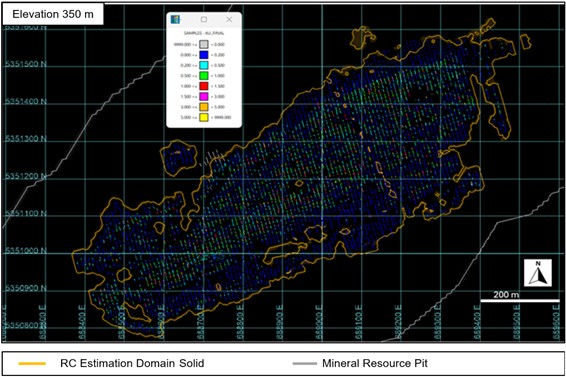
Task: Click the north arrow compass symbol
Action: 538,273
